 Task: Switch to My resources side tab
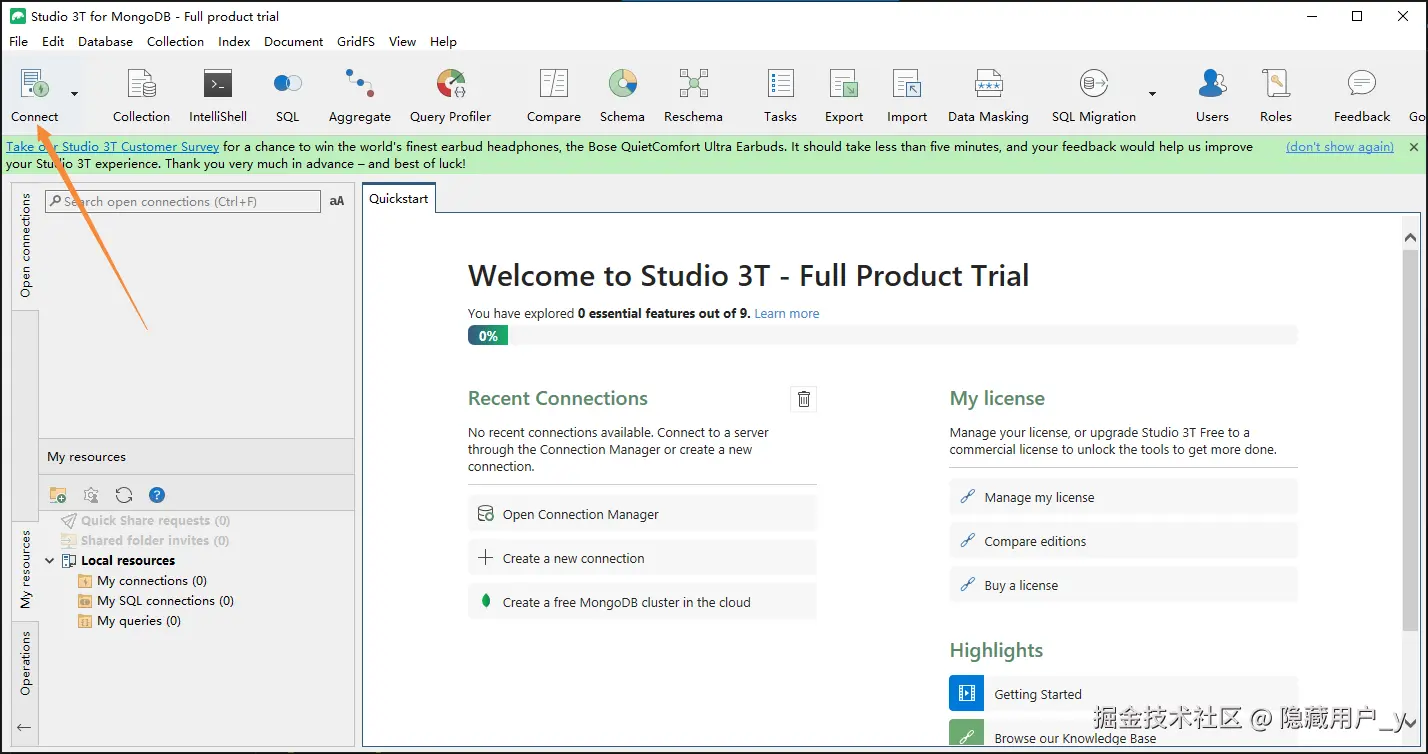[x=25, y=570]
